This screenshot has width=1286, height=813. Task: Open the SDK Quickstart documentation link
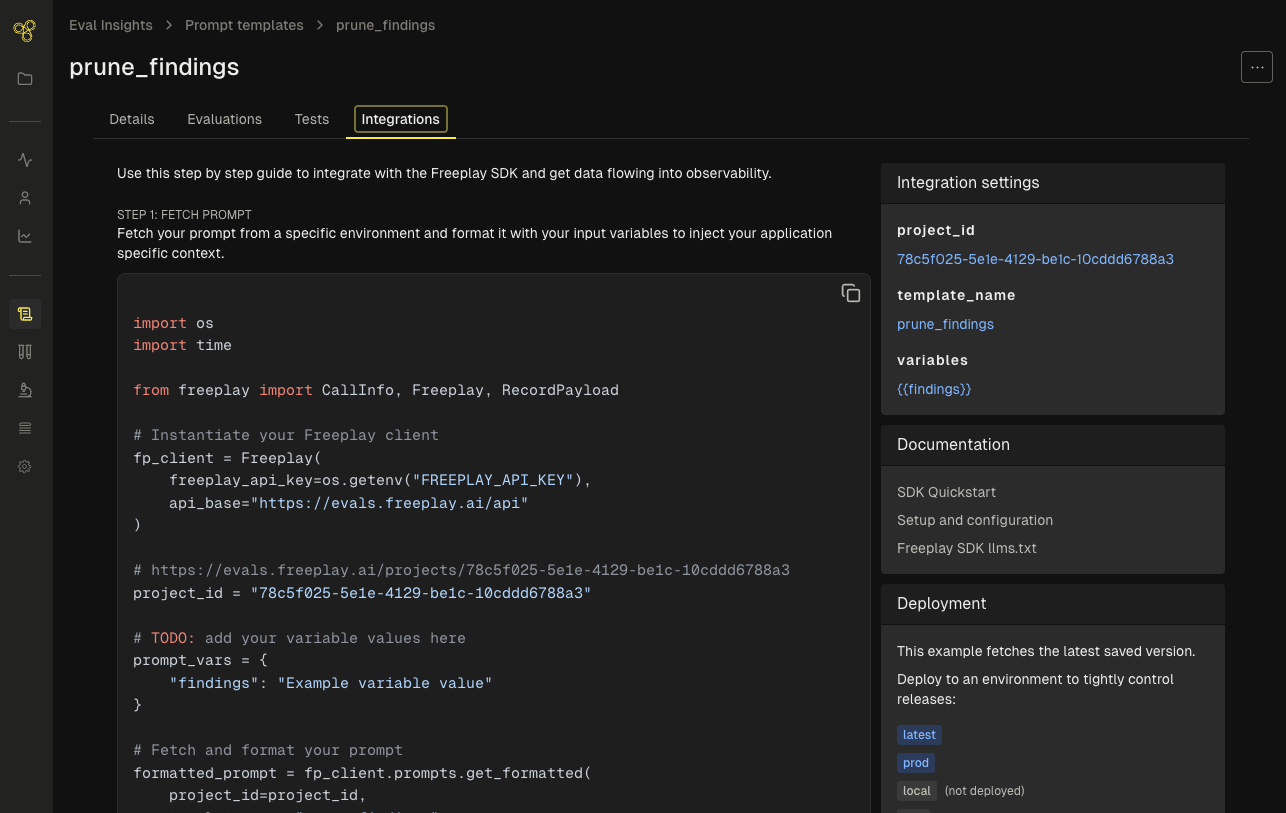pos(946,492)
